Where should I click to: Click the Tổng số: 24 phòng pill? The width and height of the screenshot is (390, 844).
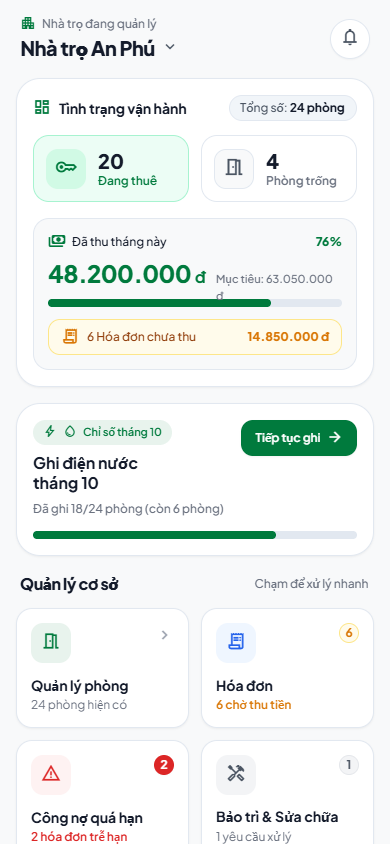(293, 108)
